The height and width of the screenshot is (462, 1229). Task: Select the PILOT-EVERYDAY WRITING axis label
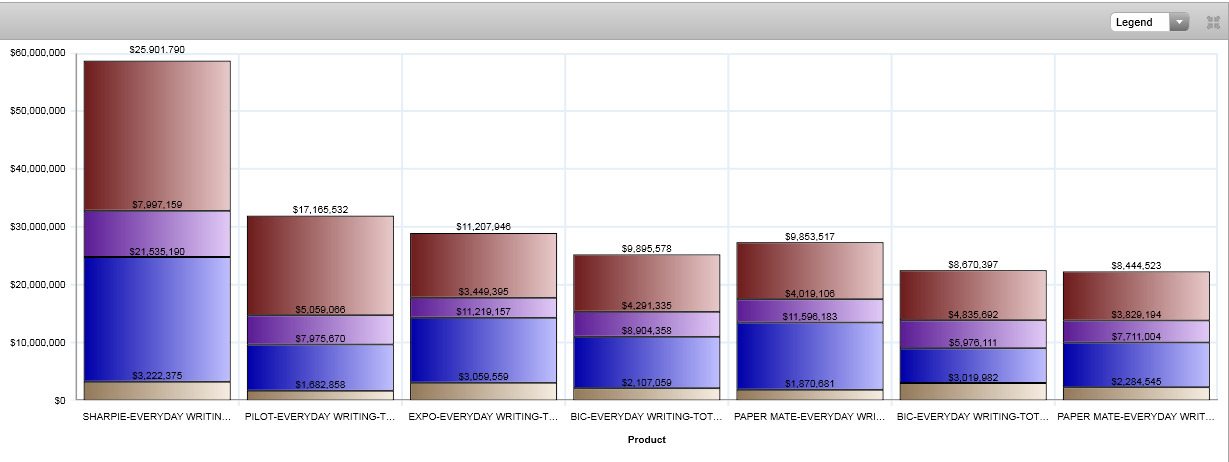coord(320,416)
